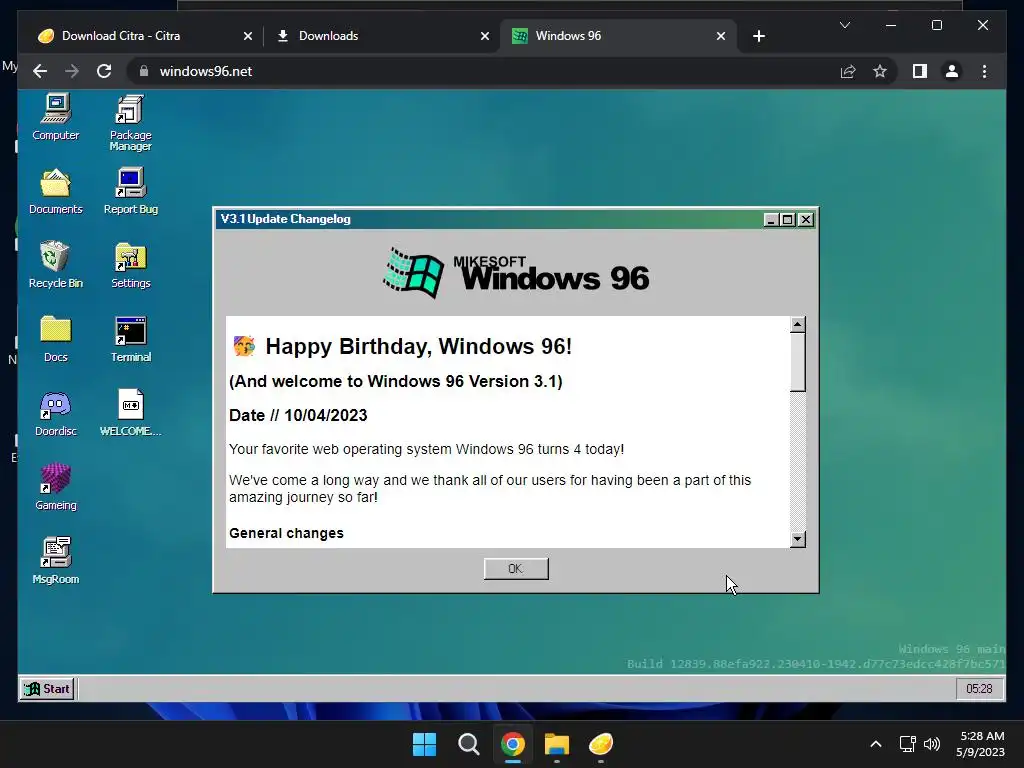Minimize the V3.1 Update Changelog window
Image resolution: width=1024 pixels, height=768 pixels.
click(x=771, y=219)
